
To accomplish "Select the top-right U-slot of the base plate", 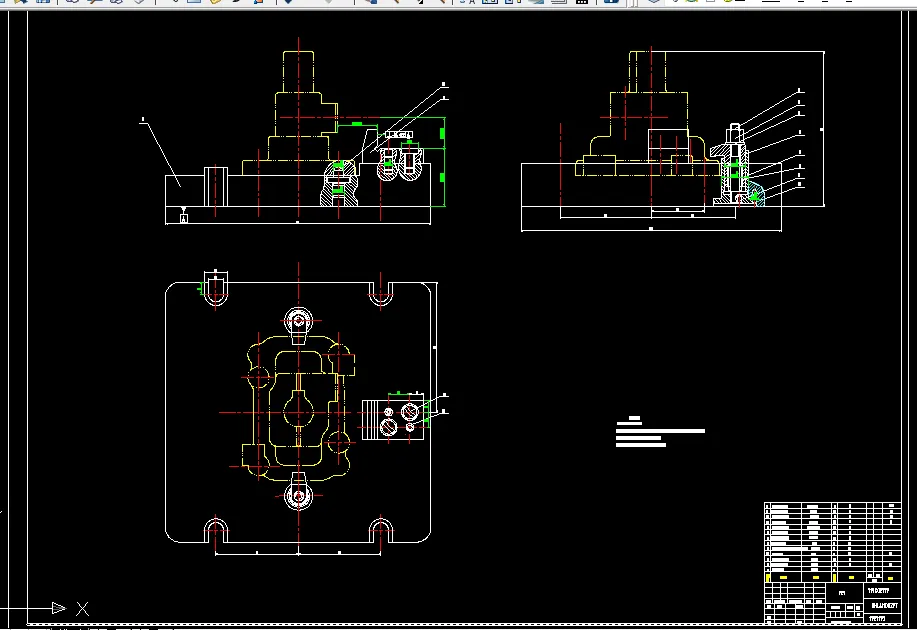I will pos(381,294).
